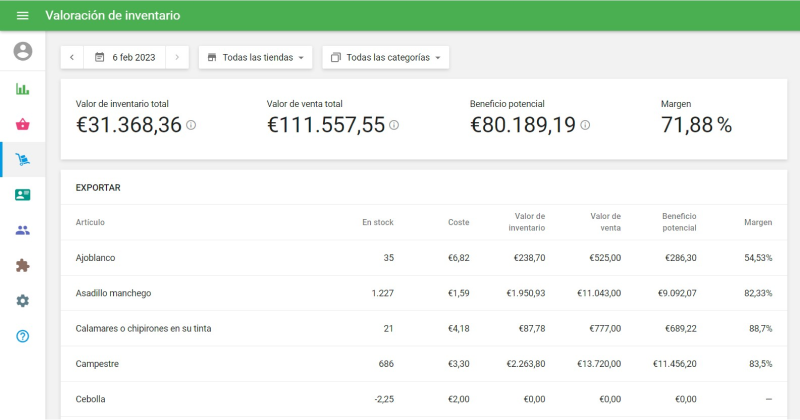The width and height of the screenshot is (800, 420).
Task: Open the items shopping basket section
Action: [22, 124]
